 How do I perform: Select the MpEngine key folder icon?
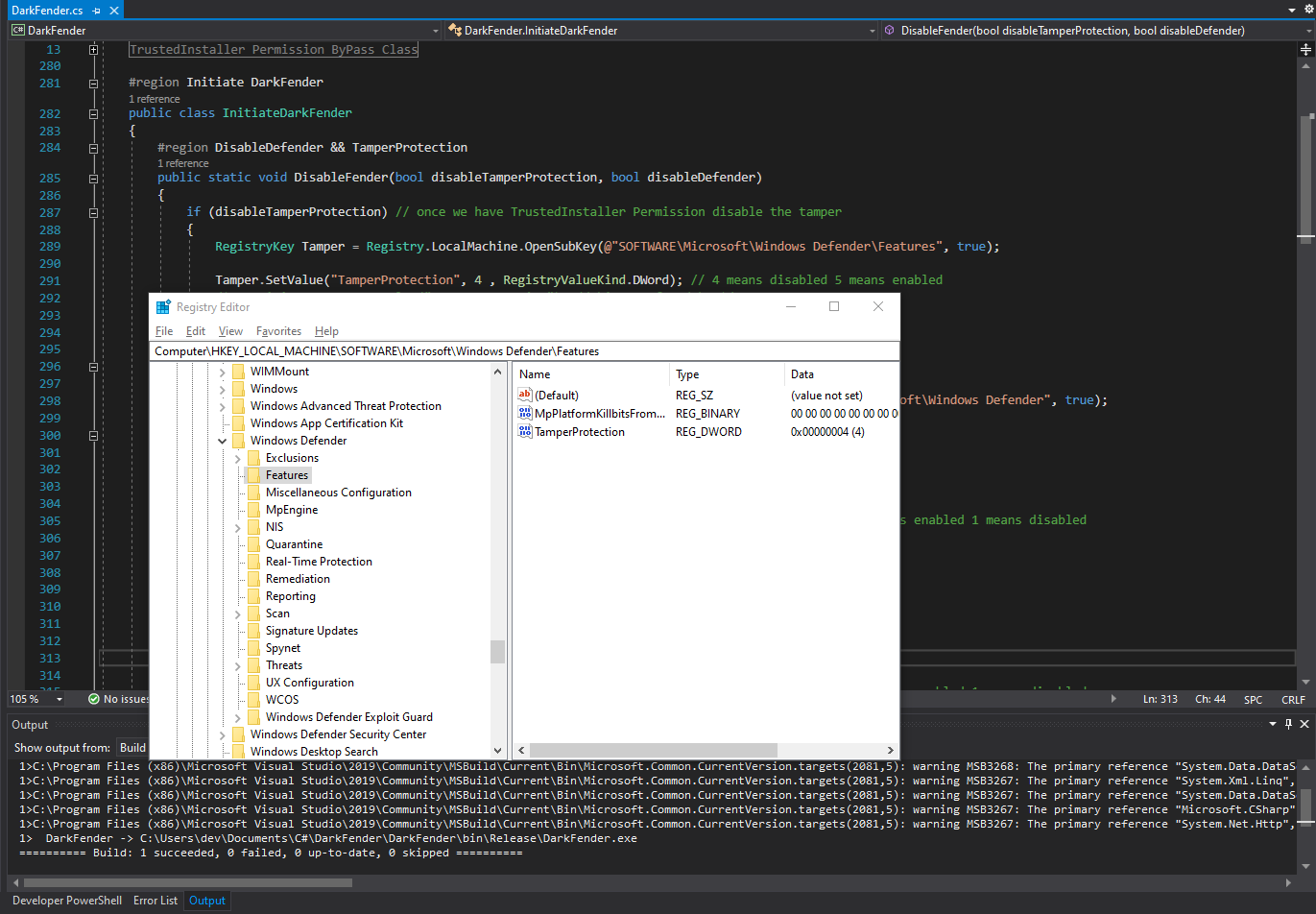point(253,510)
